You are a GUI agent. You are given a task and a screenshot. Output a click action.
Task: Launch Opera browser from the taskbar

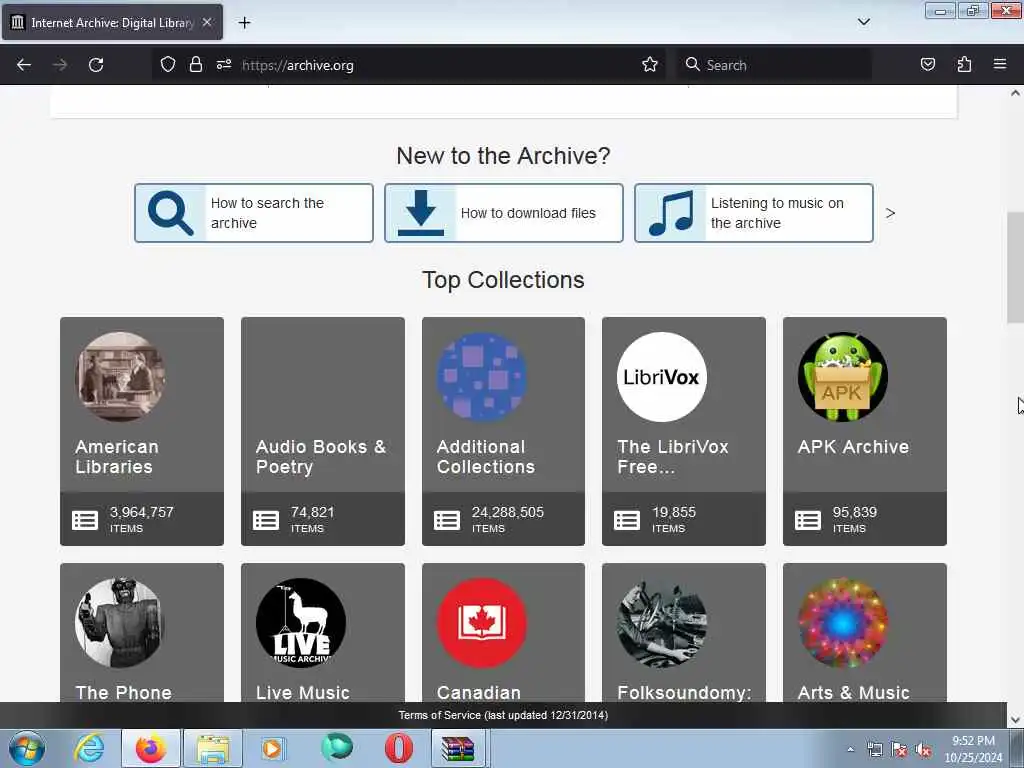(398, 748)
